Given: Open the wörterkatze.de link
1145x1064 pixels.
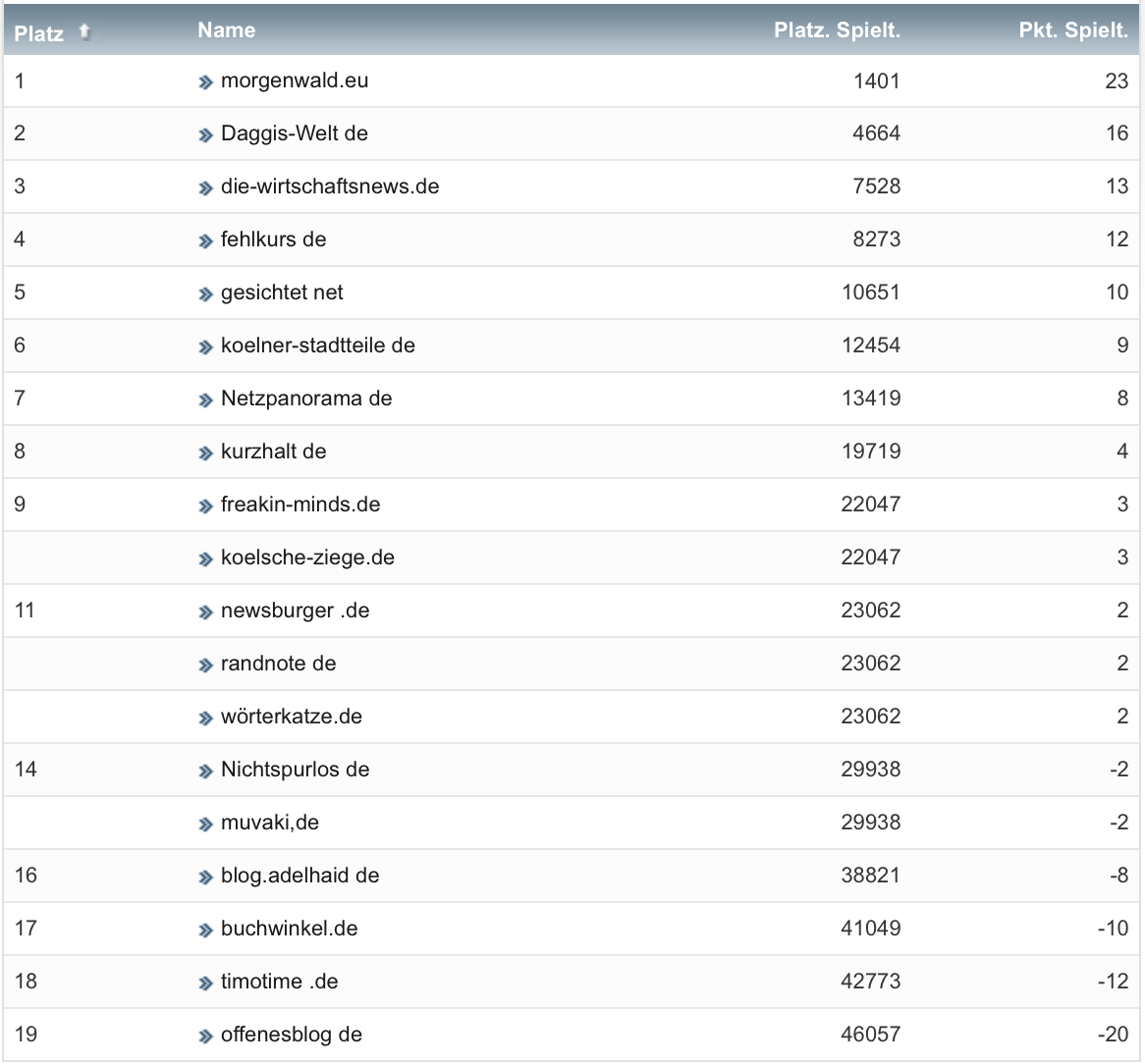Looking at the screenshot, I should (x=292, y=717).
